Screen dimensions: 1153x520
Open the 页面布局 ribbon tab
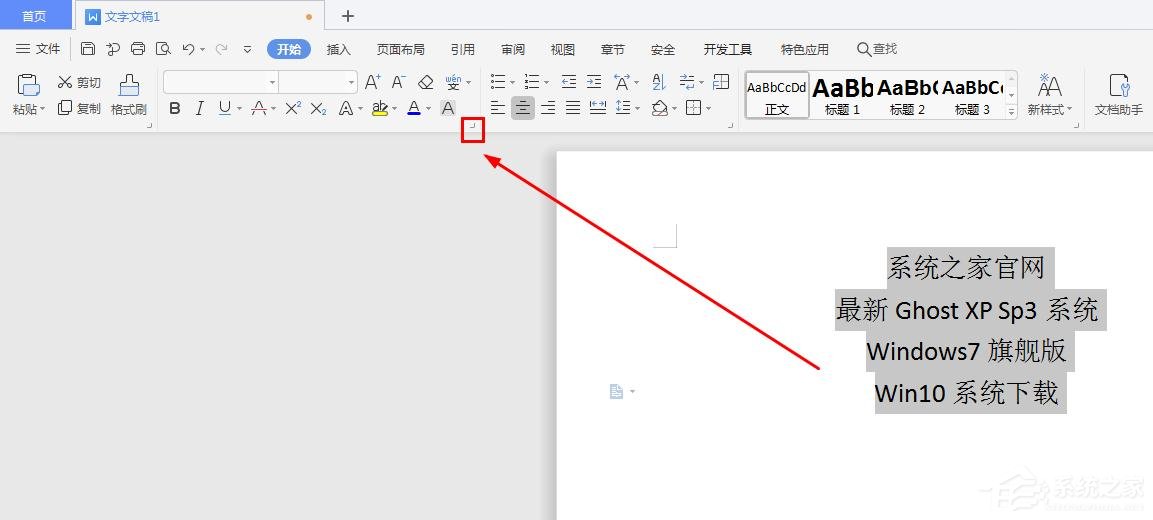pyautogui.click(x=400, y=49)
